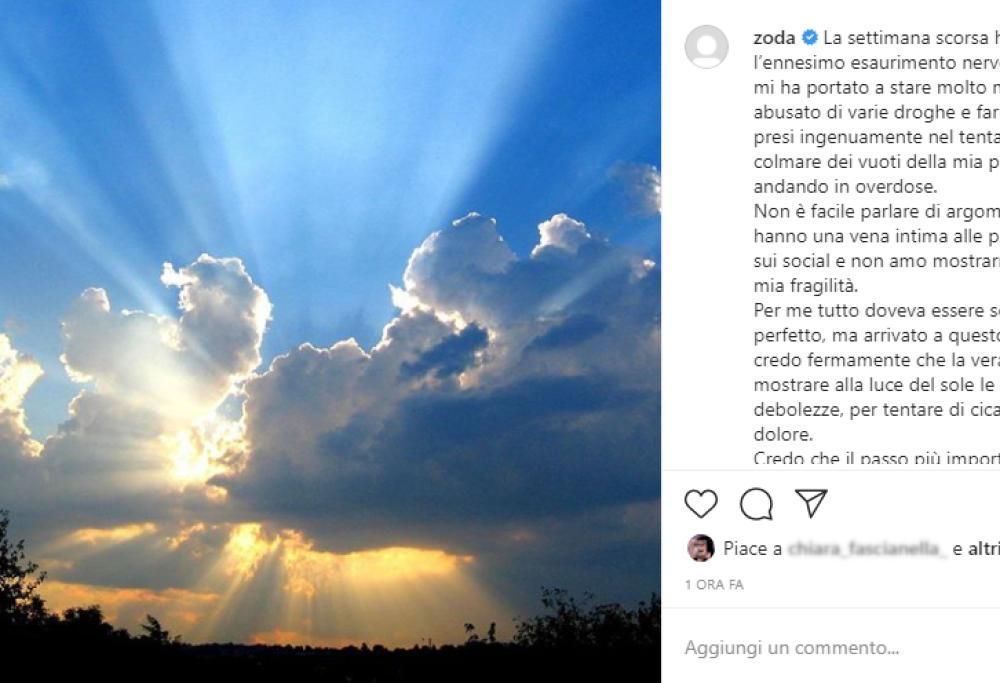Viewport: 1000px width, 683px height.
Task: Click the caption line starting "Per me tutto"
Action: 875,311
